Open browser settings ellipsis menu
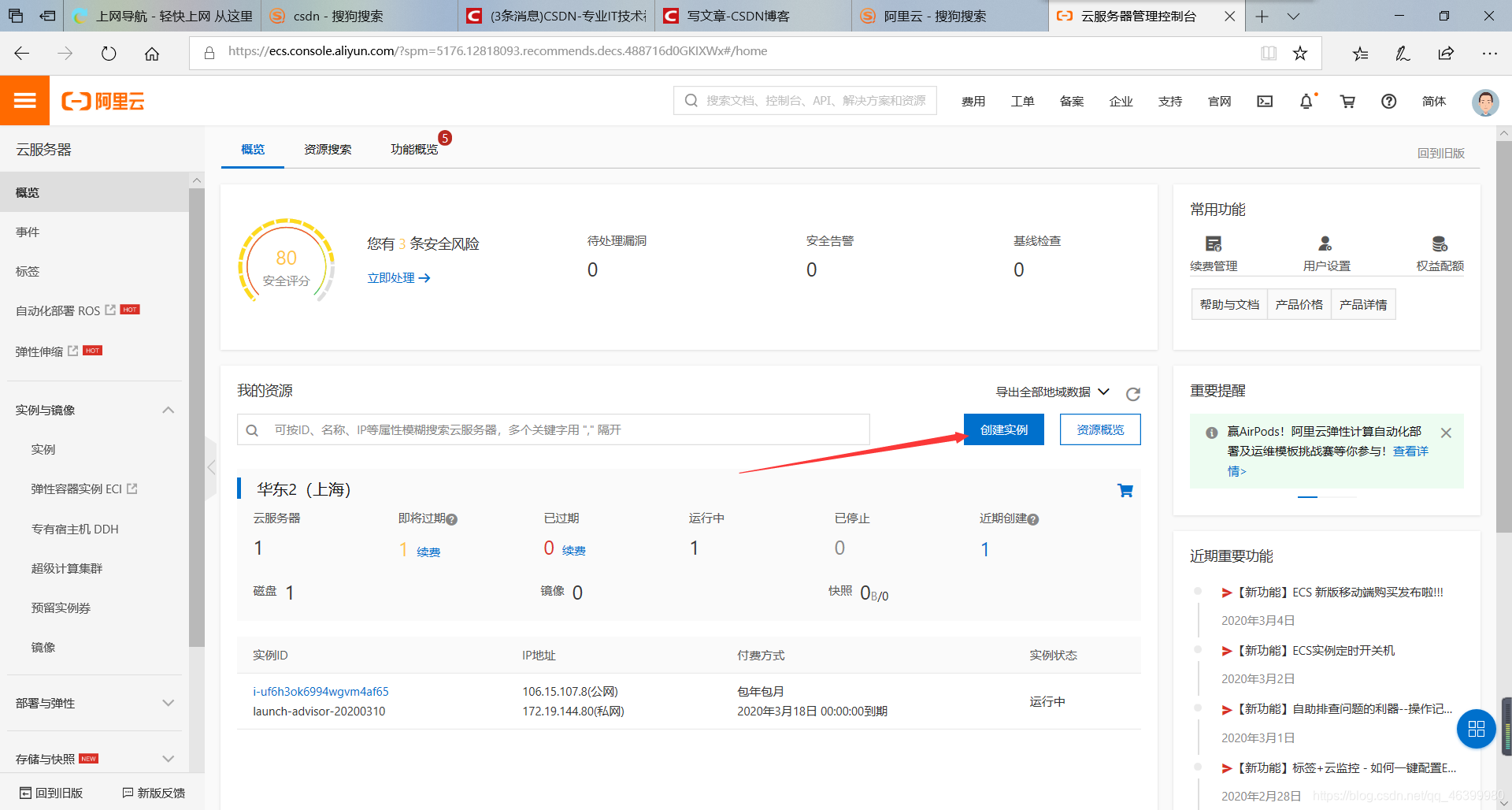 pyautogui.click(x=1489, y=54)
